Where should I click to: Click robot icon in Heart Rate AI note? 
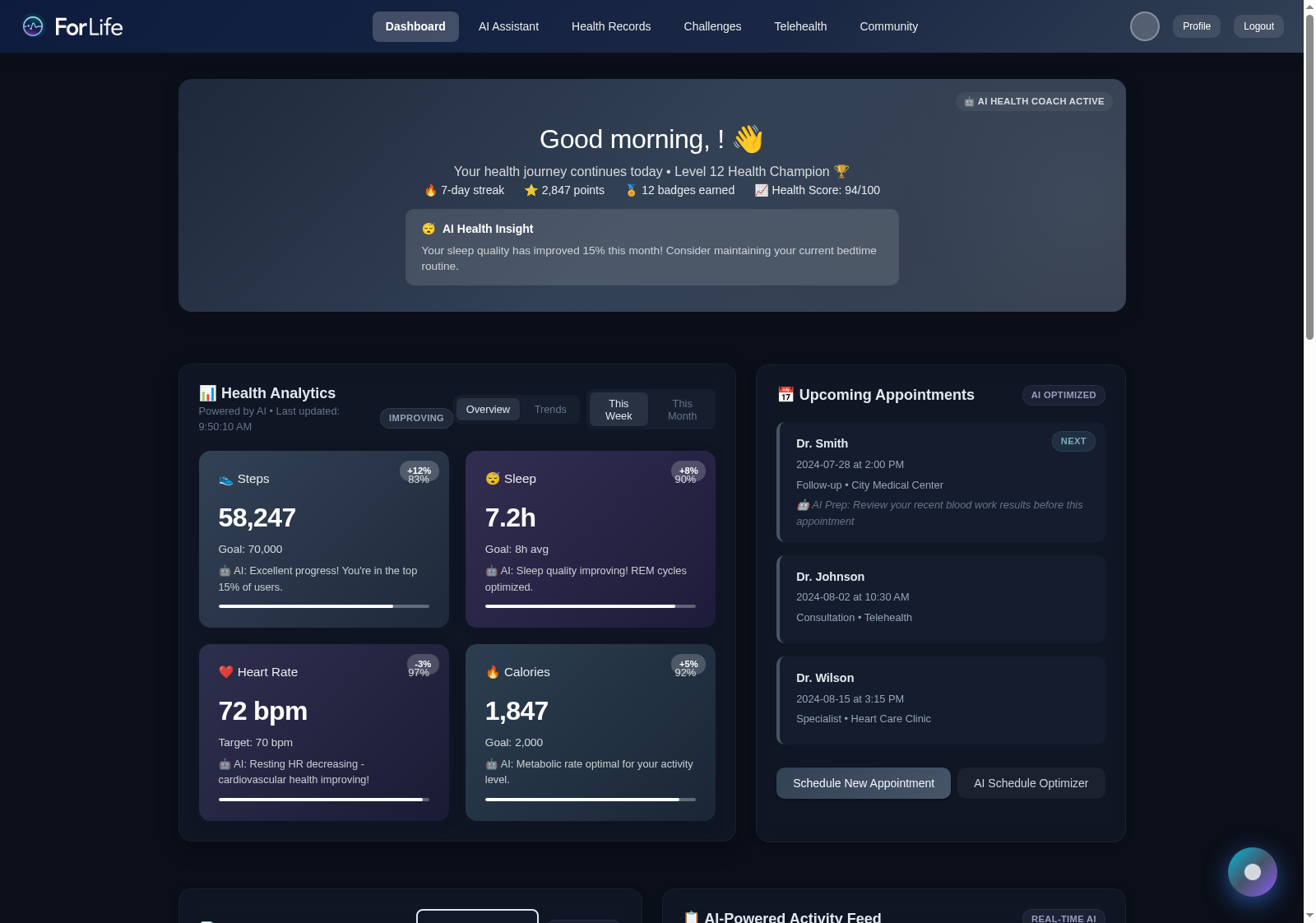point(225,764)
